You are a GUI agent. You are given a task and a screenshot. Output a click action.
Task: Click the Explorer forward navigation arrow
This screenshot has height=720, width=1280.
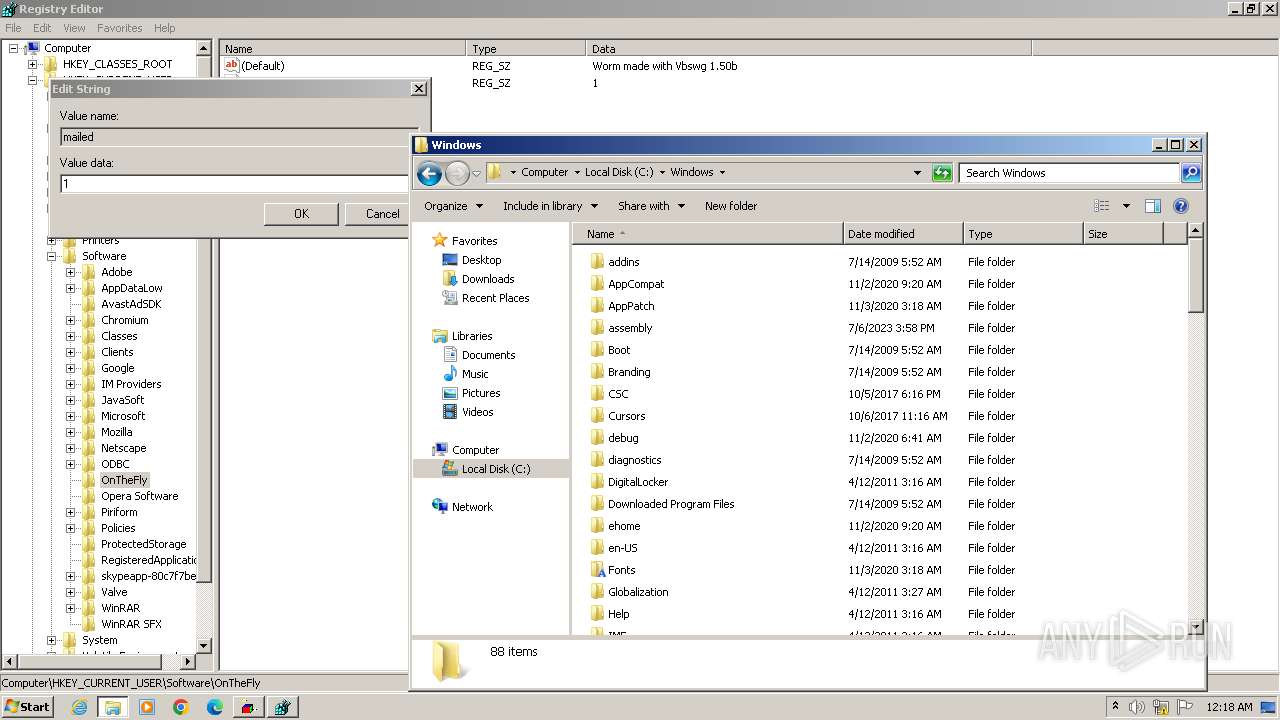click(x=457, y=173)
